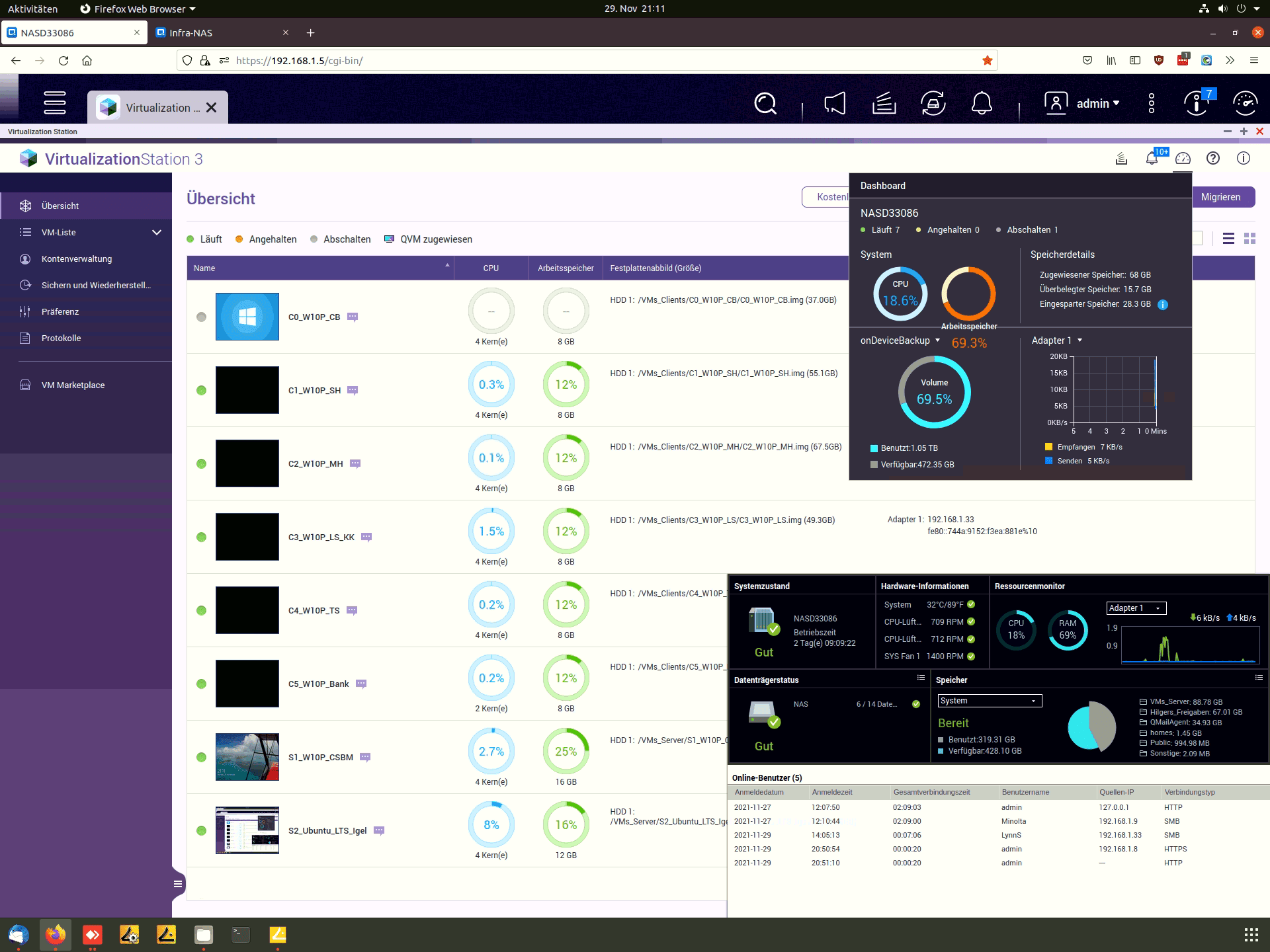
Task: Open the QTS main menu hamburger icon
Action: [55, 103]
